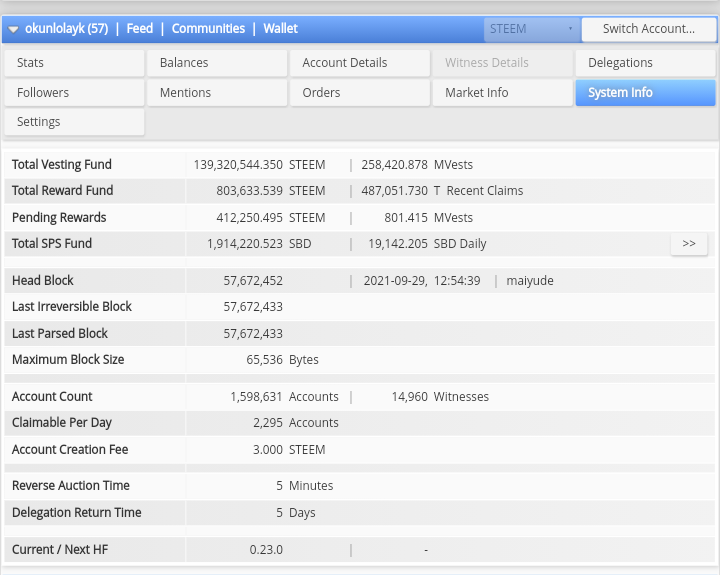
Task: Click the Total SPS Fund label
Action: pyautogui.click(x=52, y=243)
